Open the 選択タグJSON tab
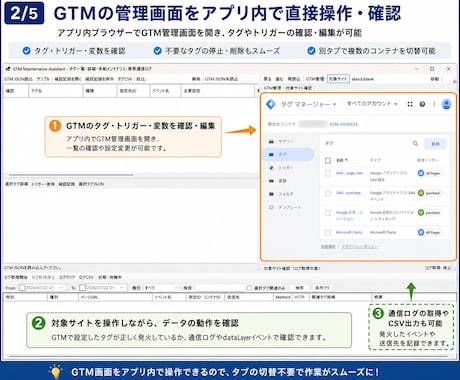 pyautogui.click(x=91, y=184)
